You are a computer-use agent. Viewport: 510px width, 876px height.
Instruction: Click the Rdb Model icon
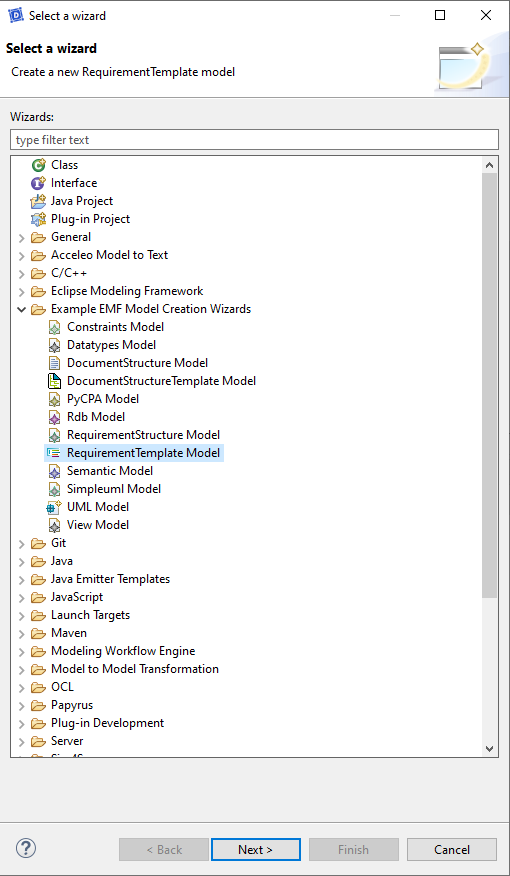coord(54,417)
